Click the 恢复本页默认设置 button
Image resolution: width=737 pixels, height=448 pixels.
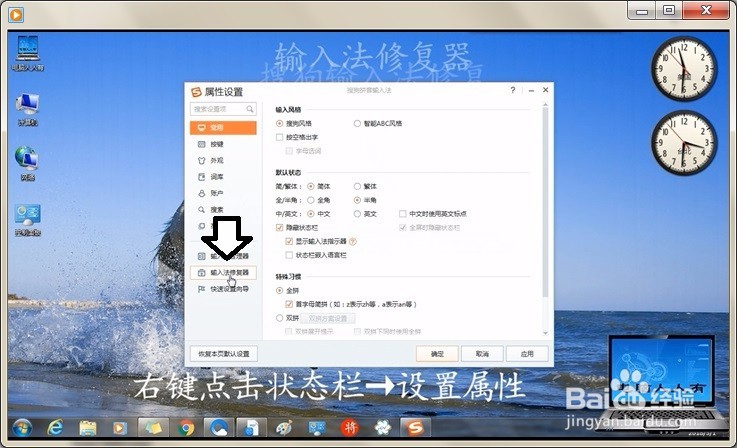pyautogui.click(x=224, y=354)
